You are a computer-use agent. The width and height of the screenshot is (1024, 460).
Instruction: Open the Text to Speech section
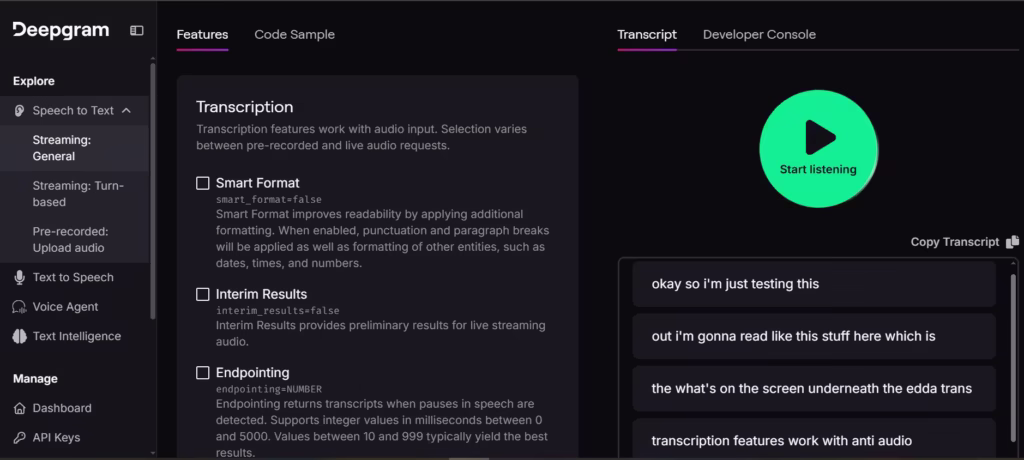pyautogui.click(x=74, y=277)
